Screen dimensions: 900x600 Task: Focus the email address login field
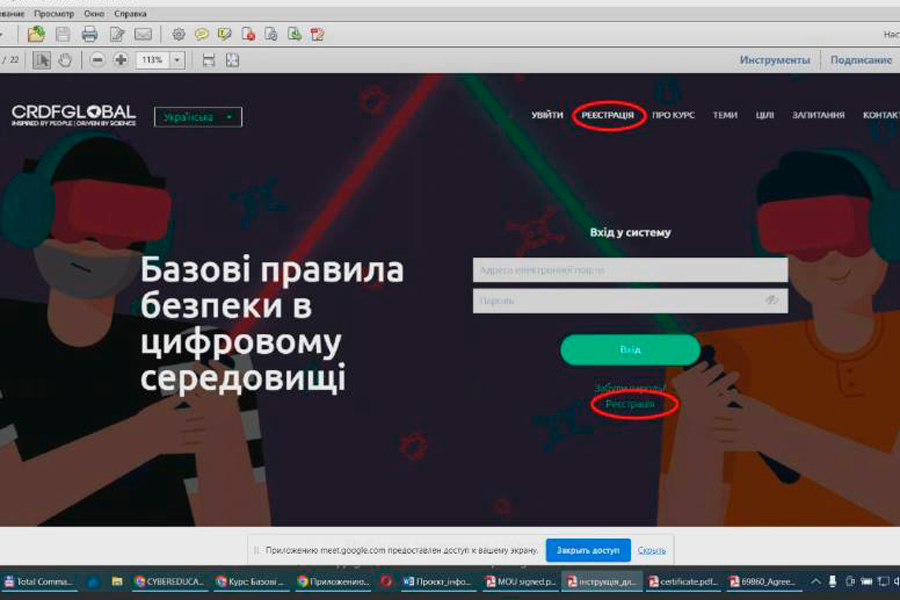click(x=630, y=270)
